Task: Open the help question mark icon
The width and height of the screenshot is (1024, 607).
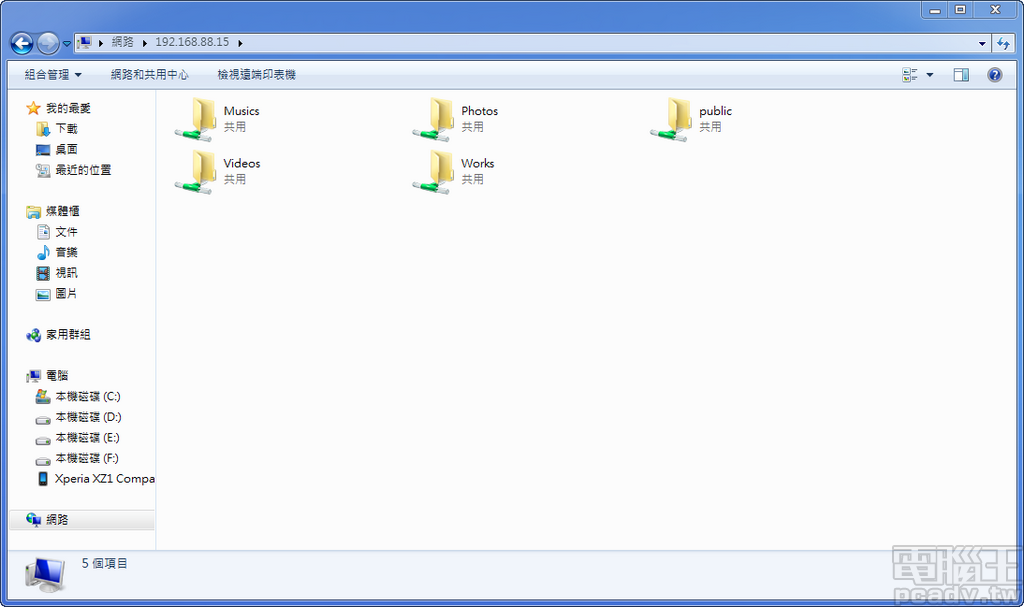Action: coord(993,74)
